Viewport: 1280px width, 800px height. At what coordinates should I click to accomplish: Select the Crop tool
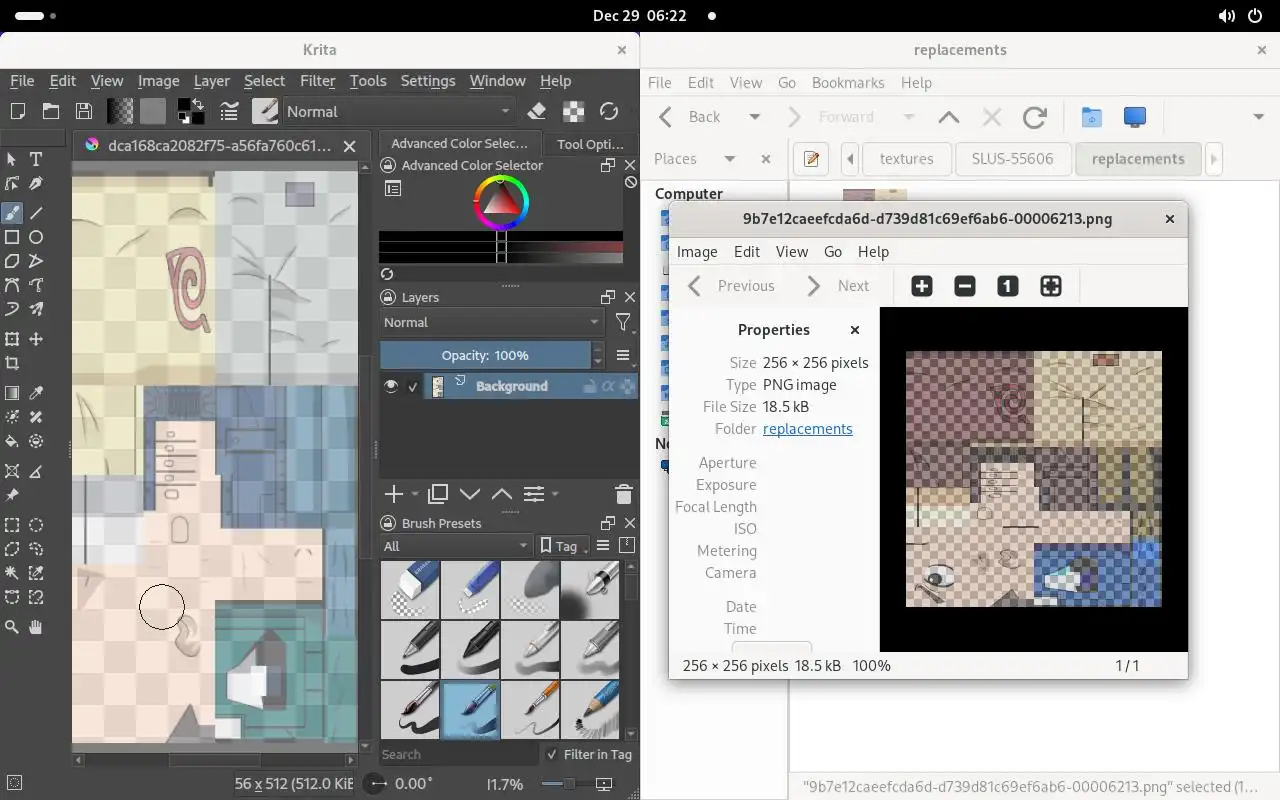[12, 364]
